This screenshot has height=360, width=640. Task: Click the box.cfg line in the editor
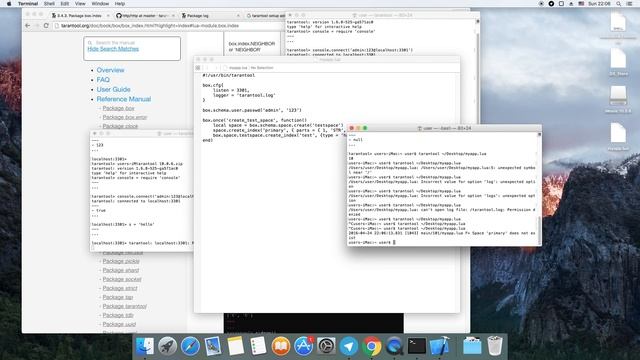tap(213, 85)
